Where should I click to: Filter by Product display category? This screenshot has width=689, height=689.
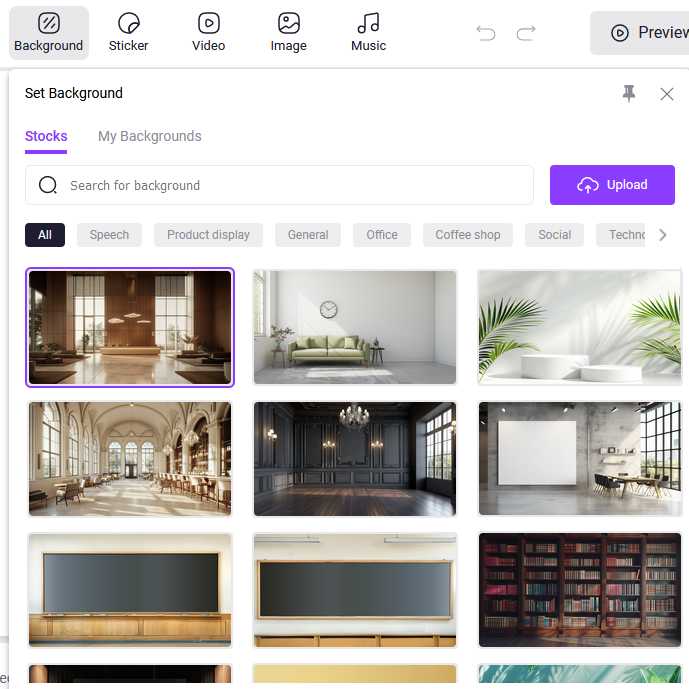[x=208, y=235]
